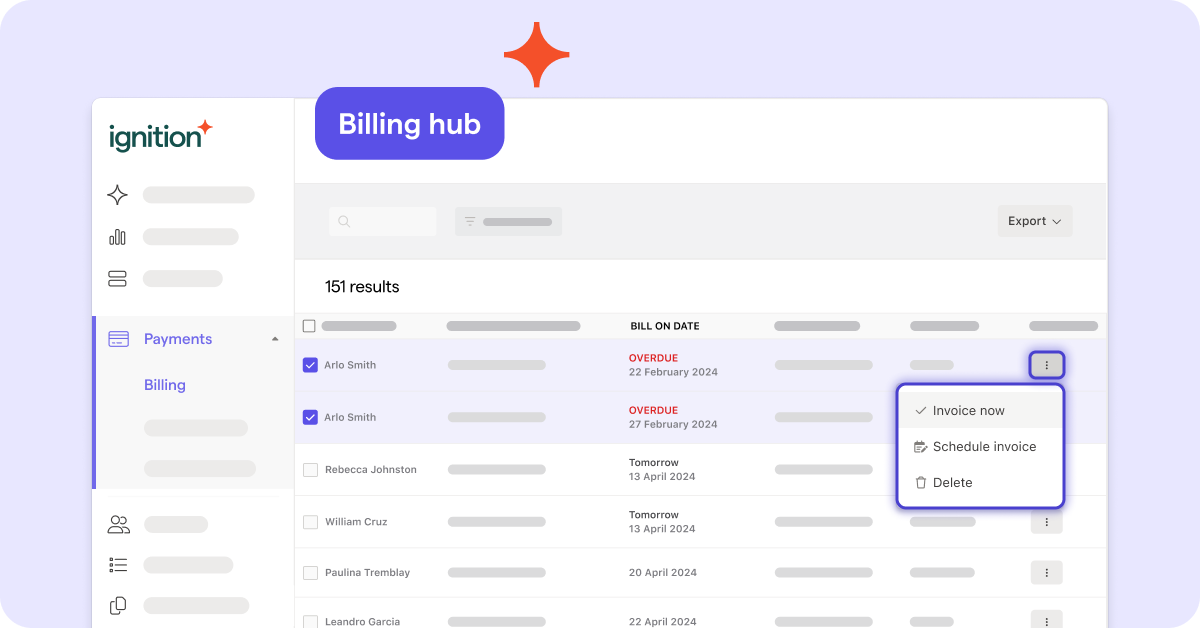Open the people icon in sidebar
The height and width of the screenshot is (628, 1200).
(118, 524)
